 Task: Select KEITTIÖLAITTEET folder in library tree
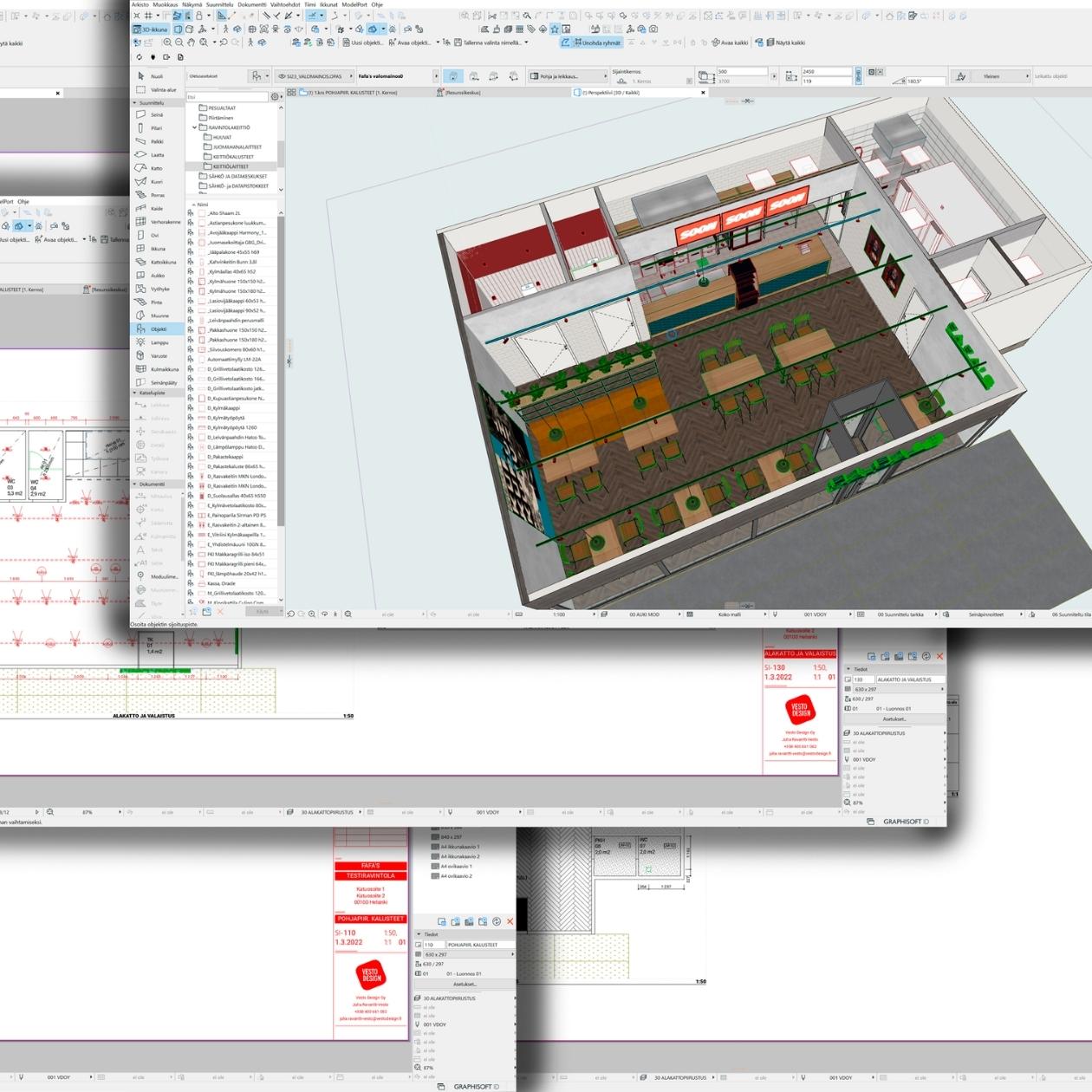[x=231, y=166]
